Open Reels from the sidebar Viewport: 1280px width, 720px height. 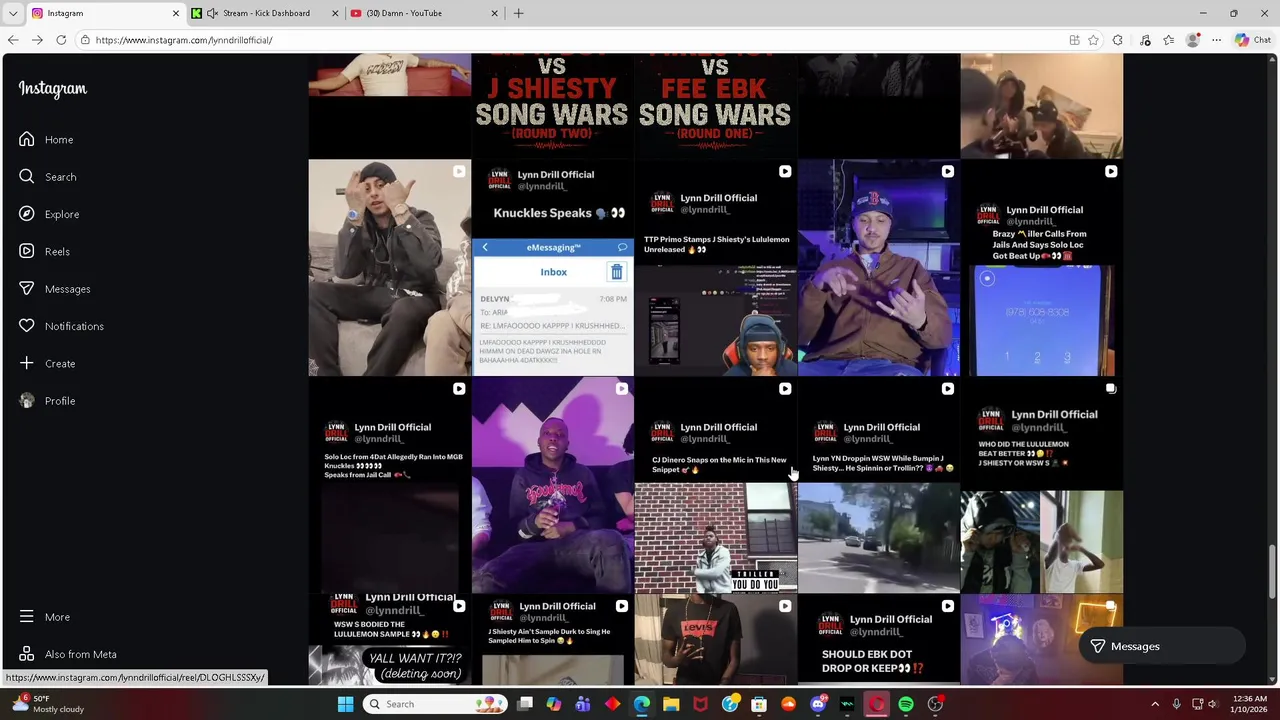pos(44,252)
